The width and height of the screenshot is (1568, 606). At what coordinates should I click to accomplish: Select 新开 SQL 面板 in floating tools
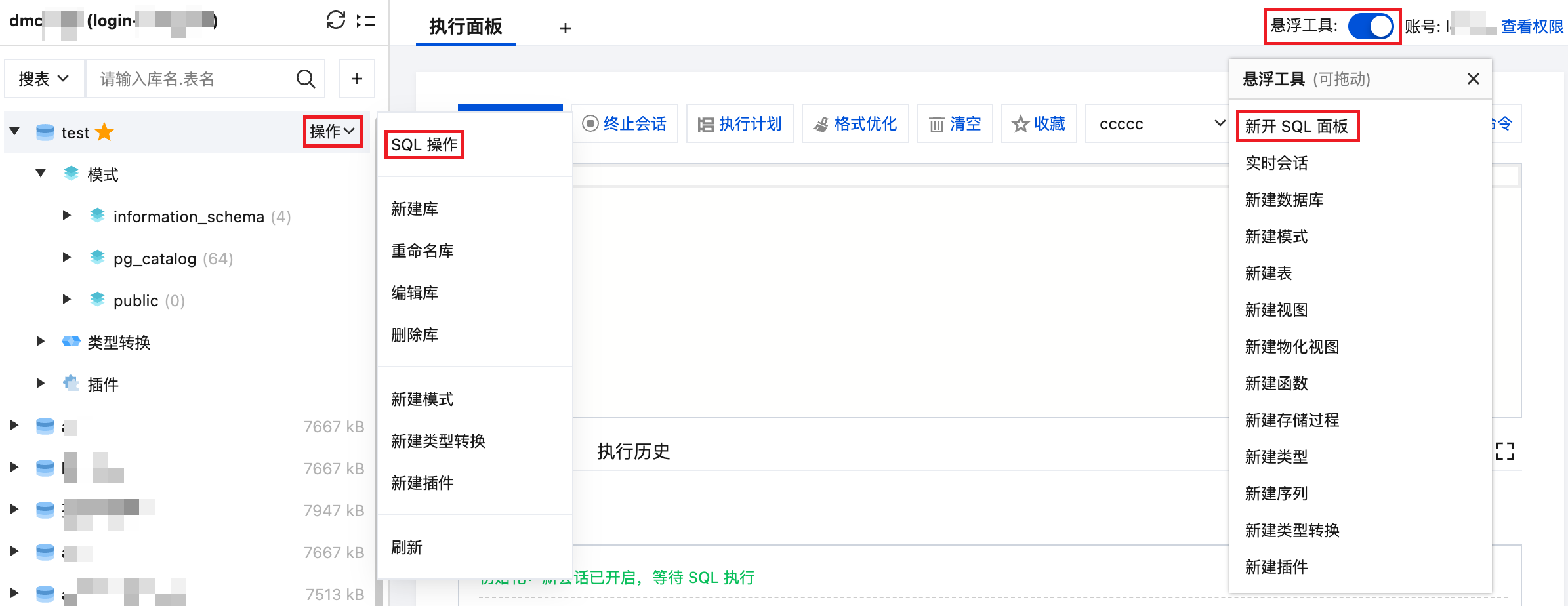tap(1296, 127)
